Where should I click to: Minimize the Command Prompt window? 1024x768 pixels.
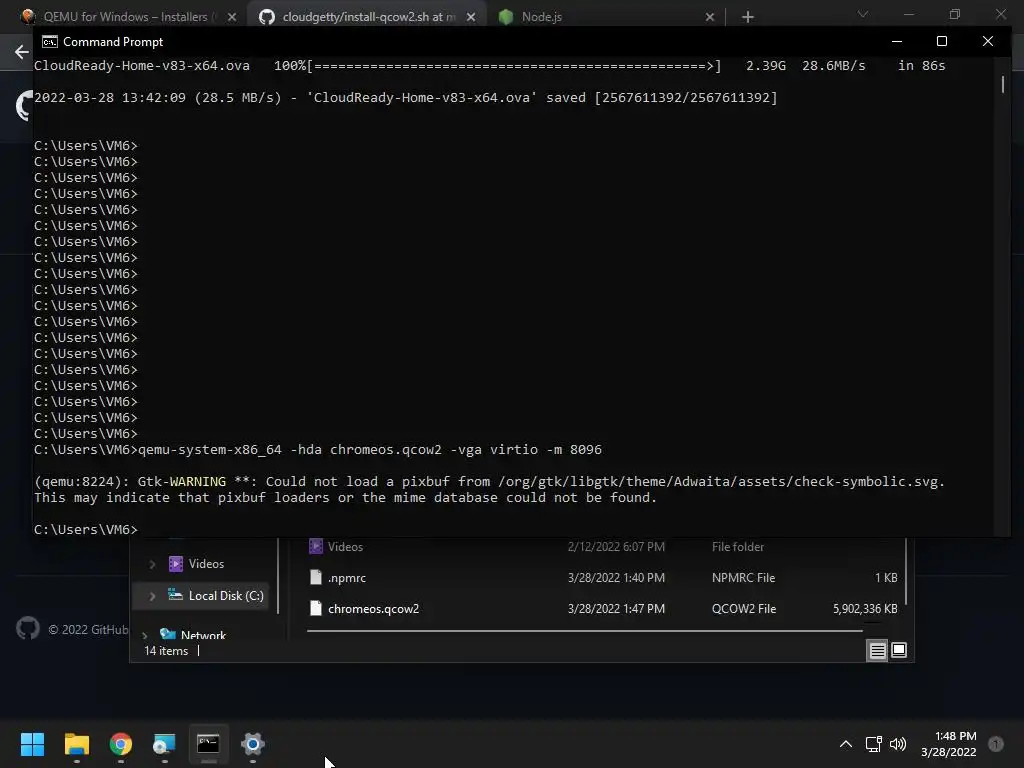[897, 41]
